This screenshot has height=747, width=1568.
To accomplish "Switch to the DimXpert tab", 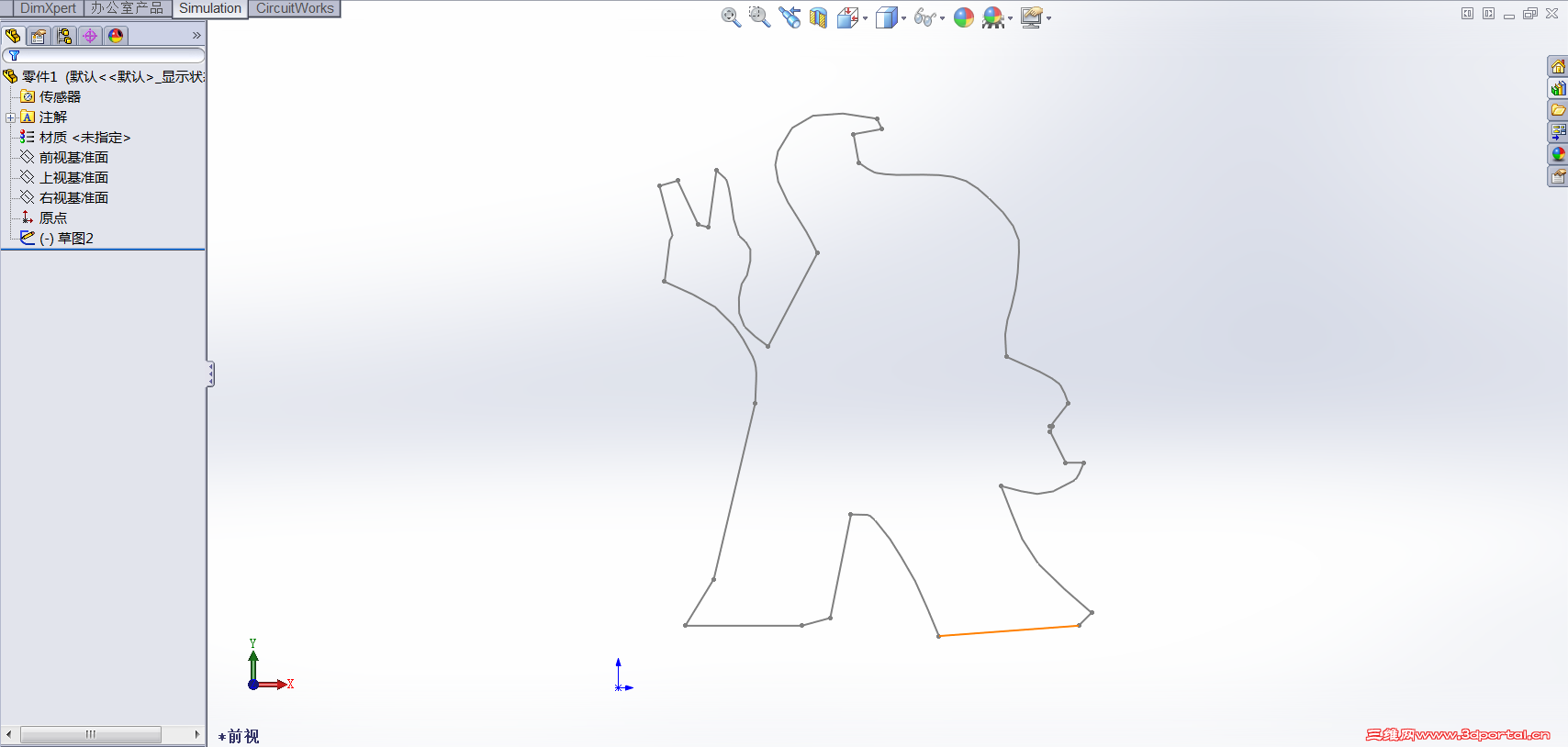I will (48, 8).
